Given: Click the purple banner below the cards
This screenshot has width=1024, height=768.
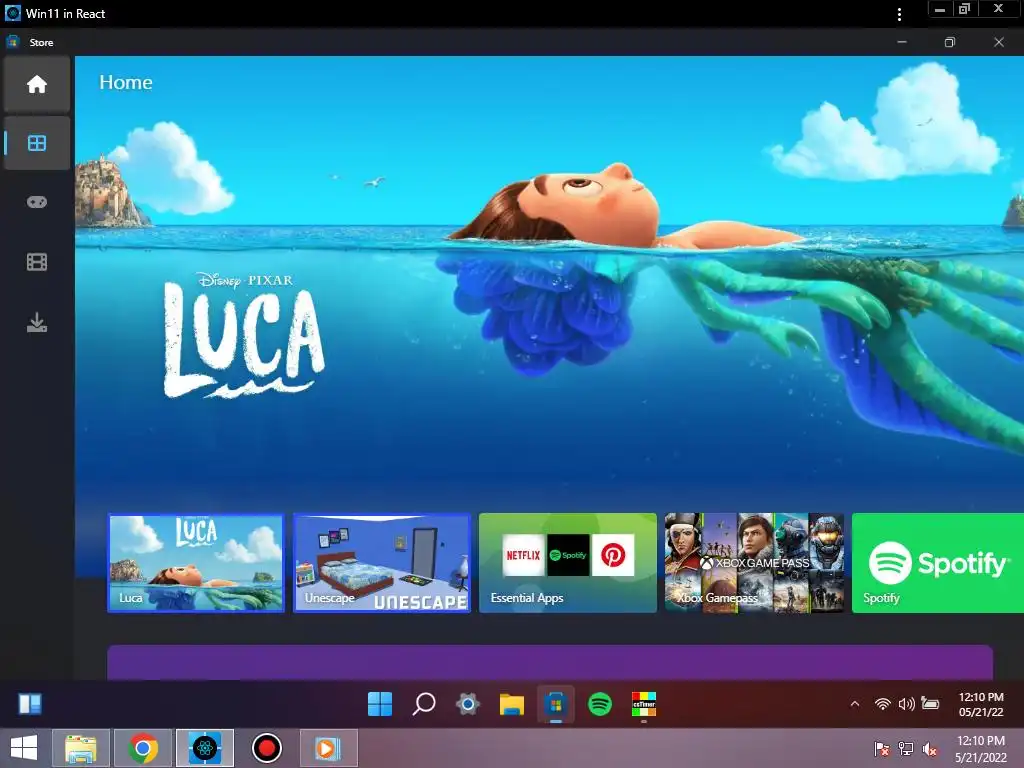Looking at the screenshot, I should [550, 662].
